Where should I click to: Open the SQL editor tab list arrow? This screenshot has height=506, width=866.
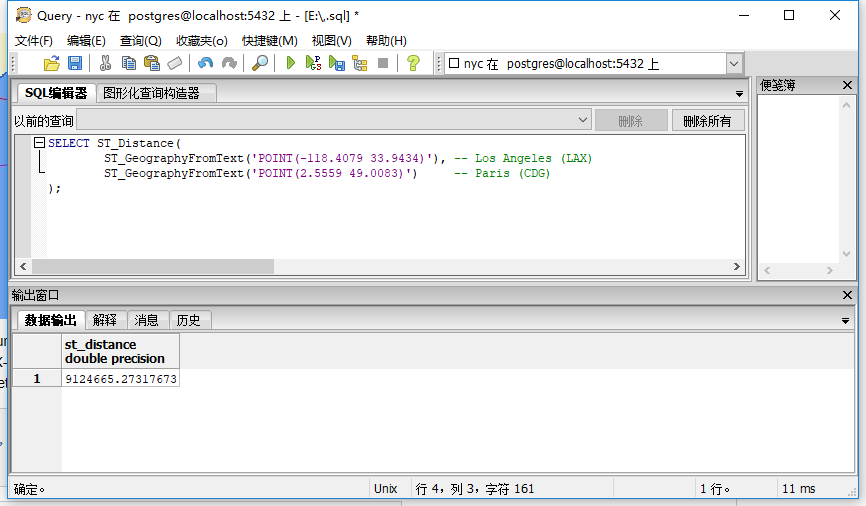tap(739, 94)
